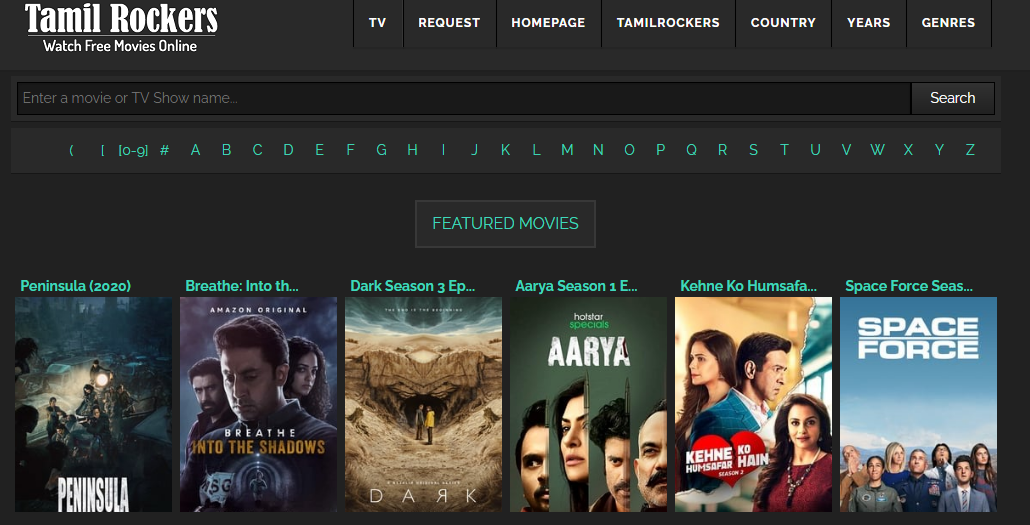Image resolution: width=1030 pixels, height=525 pixels.
Task: Open the COUNTRY menu
Action: point(783,23)
